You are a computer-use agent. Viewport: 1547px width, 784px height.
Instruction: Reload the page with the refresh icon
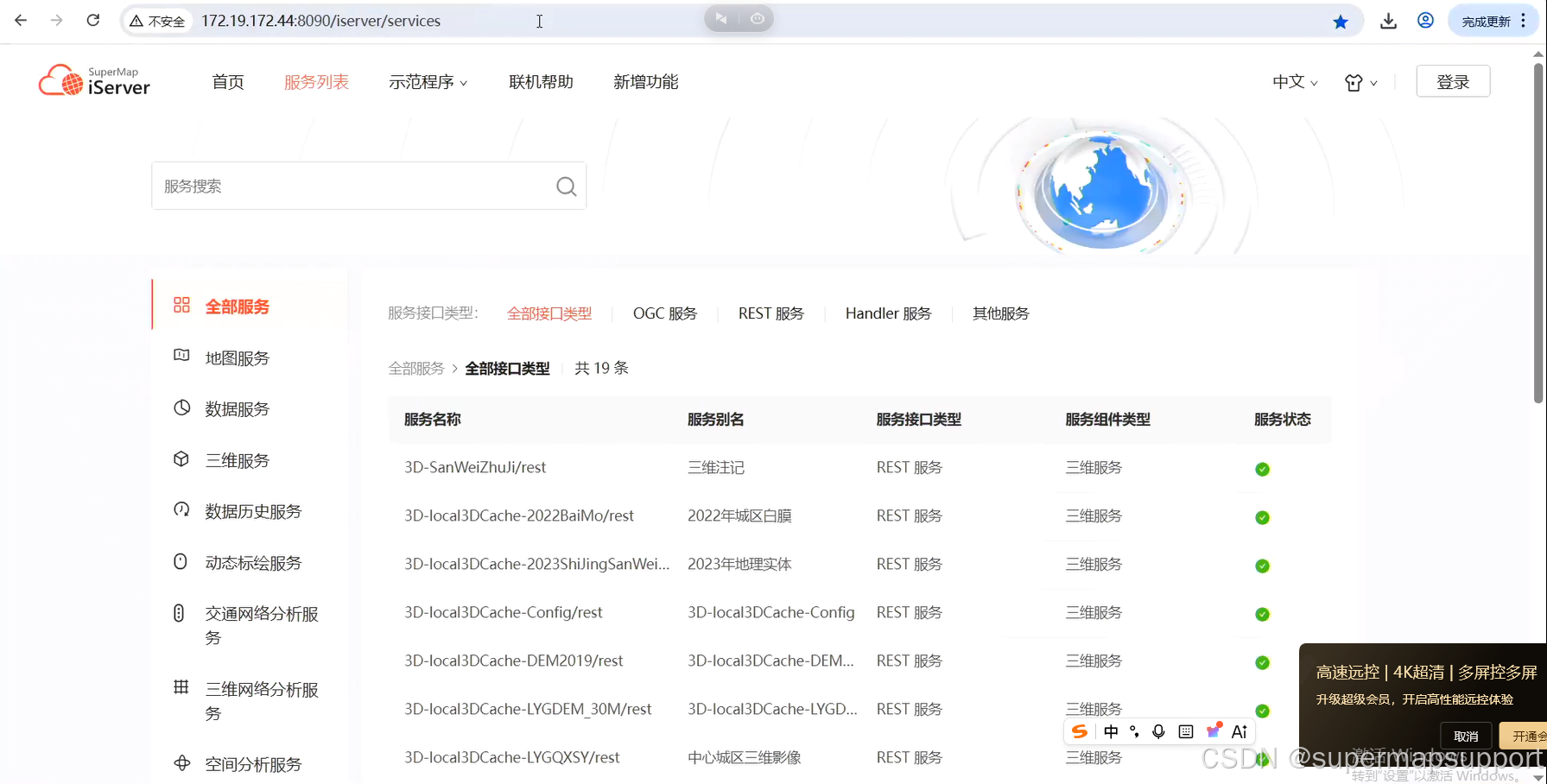(93, 20)
